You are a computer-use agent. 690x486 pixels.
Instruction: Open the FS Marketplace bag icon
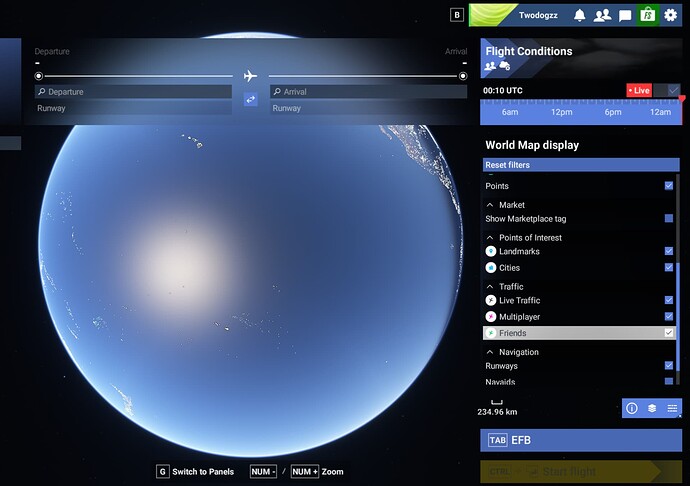647,15
